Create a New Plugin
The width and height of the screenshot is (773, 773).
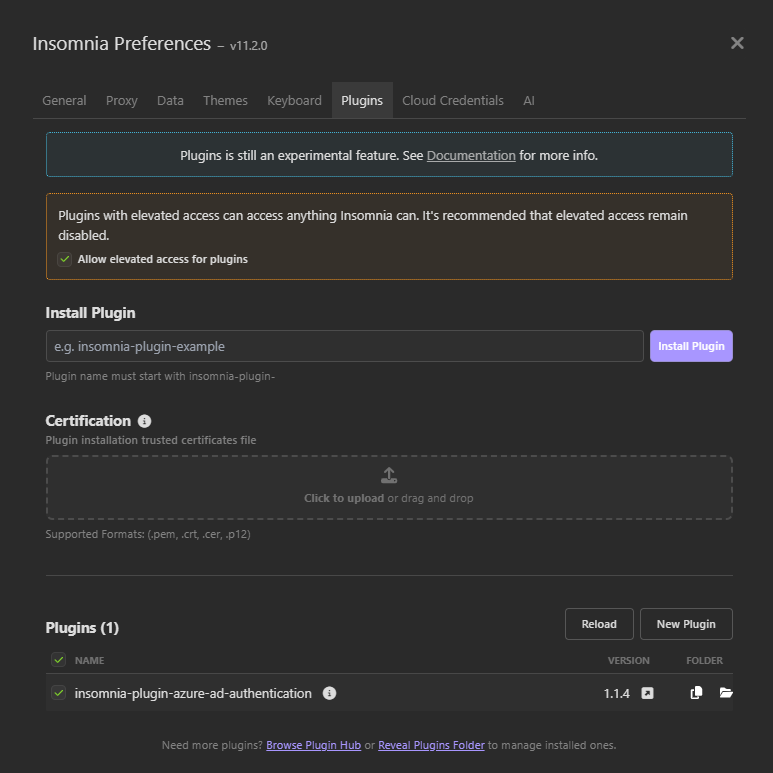[686, 624]
